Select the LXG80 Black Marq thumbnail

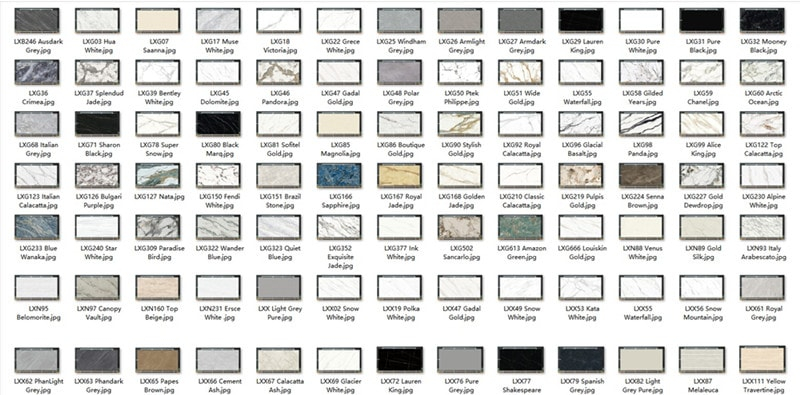point(218,124)
